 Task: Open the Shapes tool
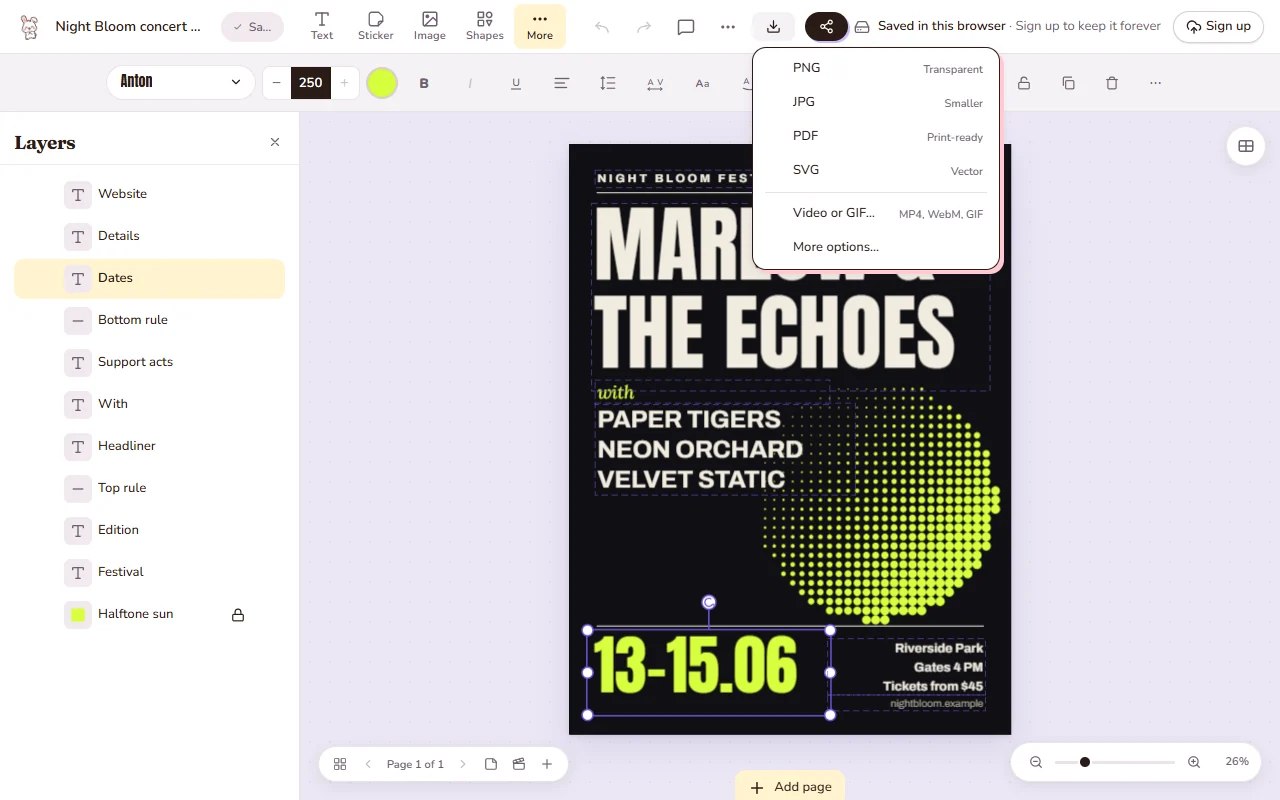click(x=485, y=26)
